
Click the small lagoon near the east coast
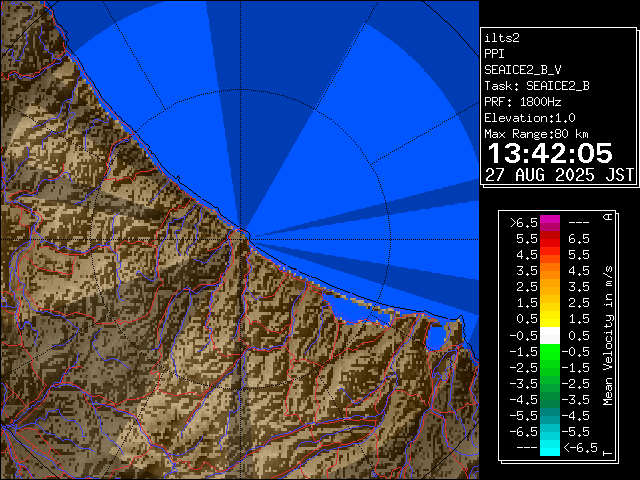point(436,337)
